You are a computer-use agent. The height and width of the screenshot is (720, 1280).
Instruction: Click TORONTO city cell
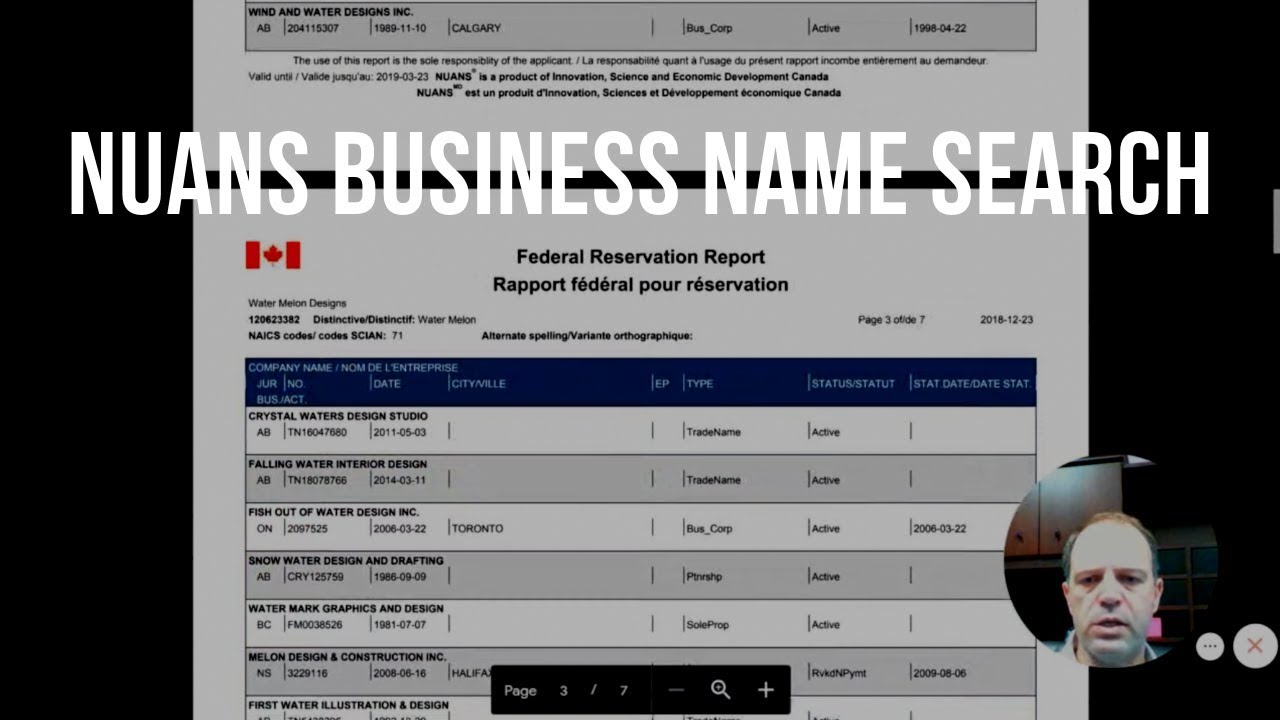[477, 528]
